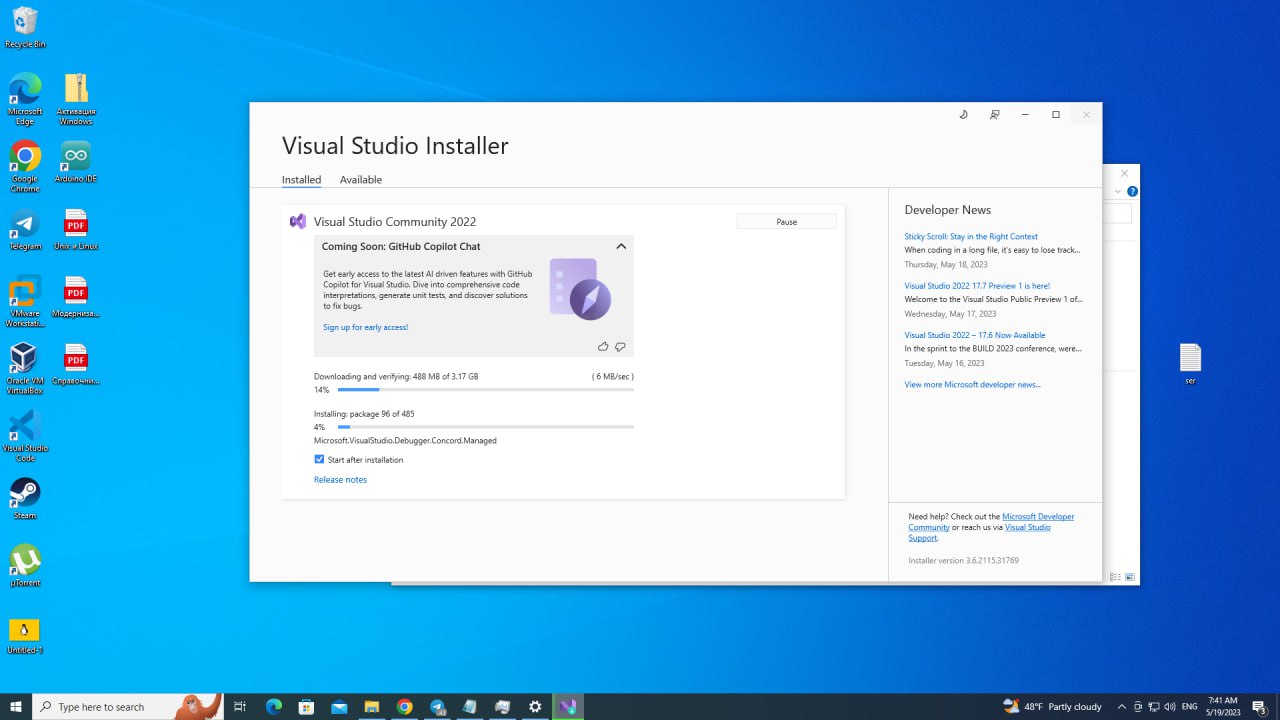Select the Steam desktop shortcut
This screenshot has width=1280, height=720.
pos(25,499)
